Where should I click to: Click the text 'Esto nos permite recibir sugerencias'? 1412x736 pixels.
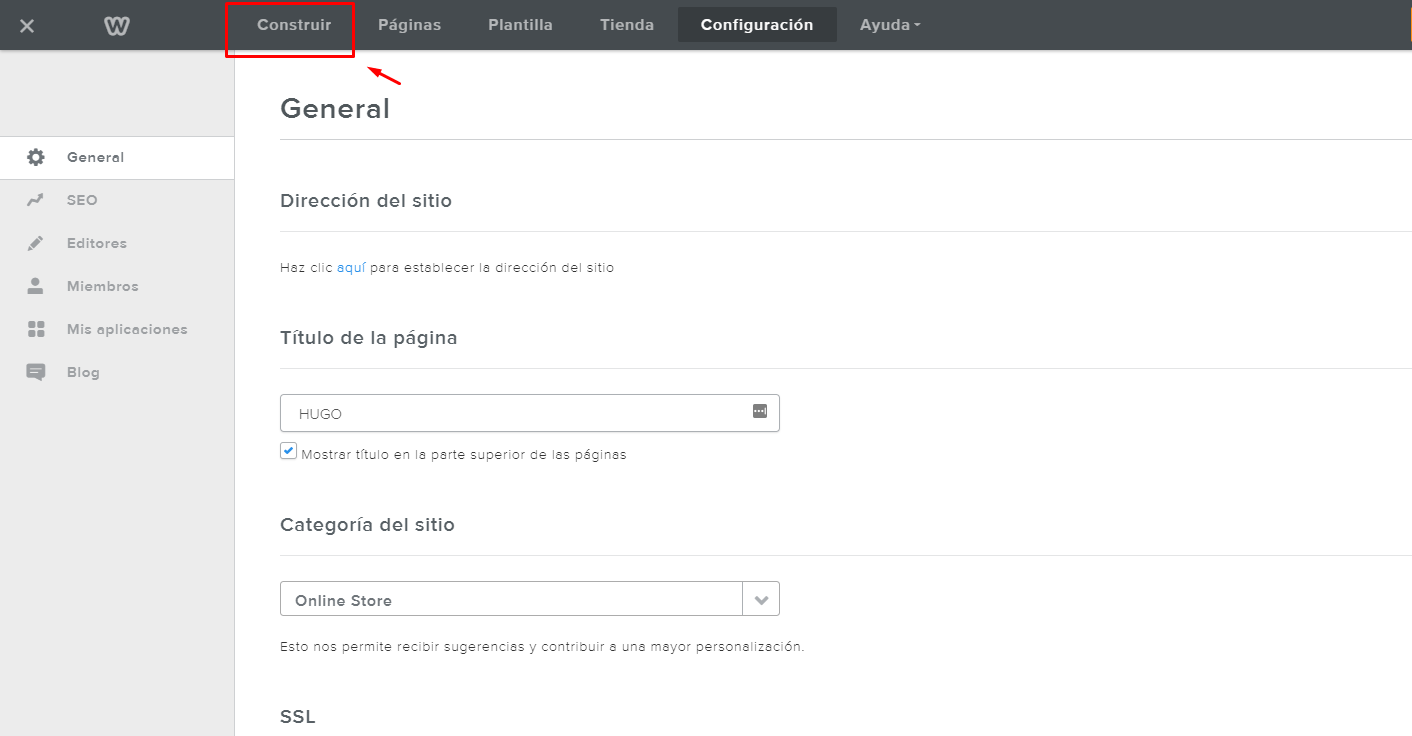(402, 647)
